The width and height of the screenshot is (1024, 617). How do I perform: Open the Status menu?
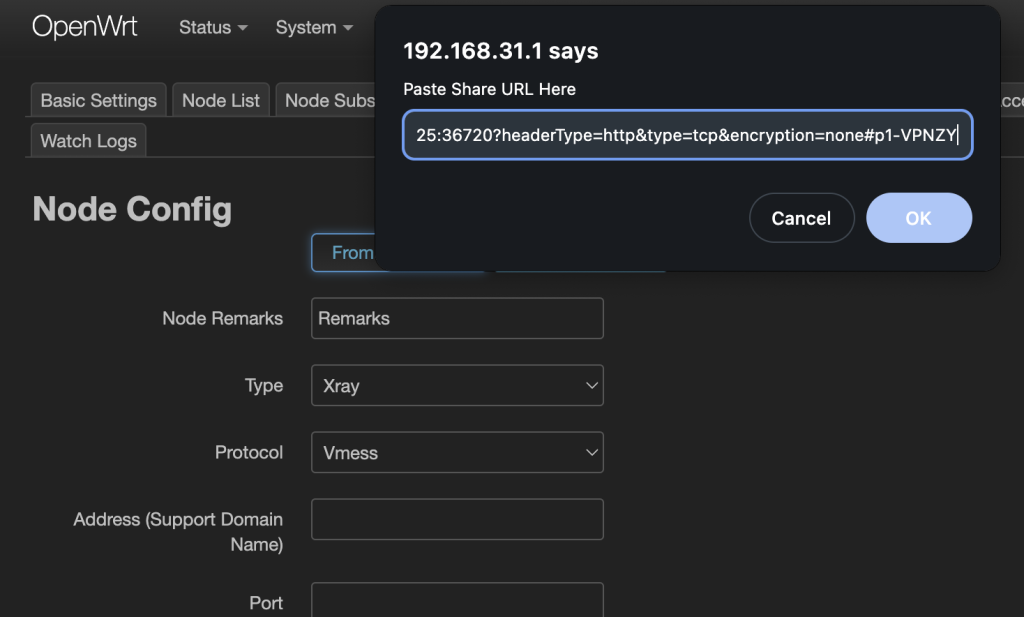(212, 28)
